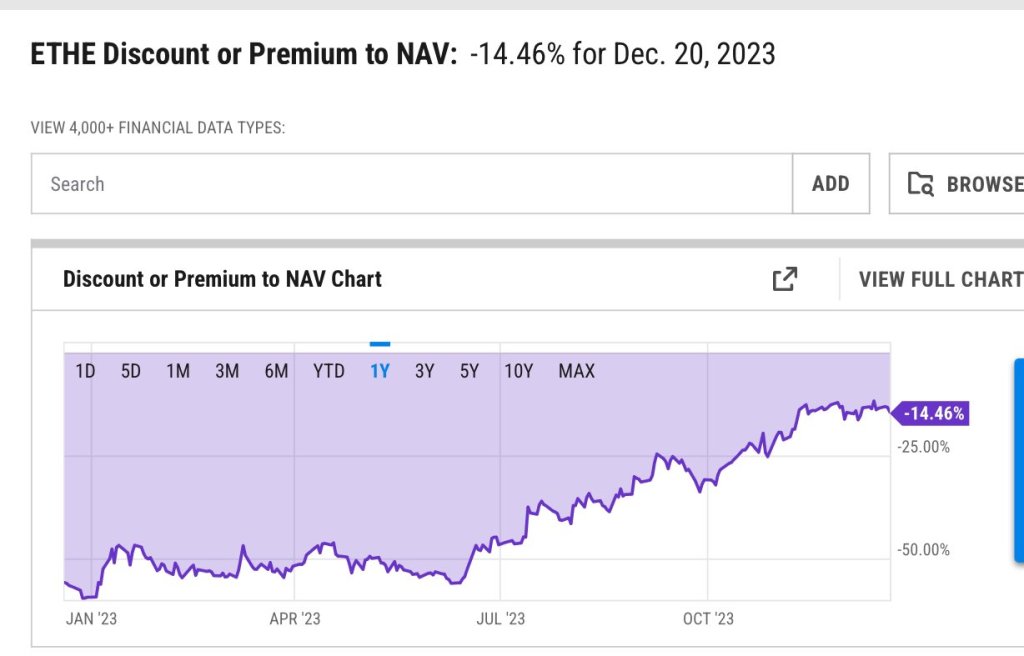
Task: Select the 5D time range
Action: (x=130, y=370)
